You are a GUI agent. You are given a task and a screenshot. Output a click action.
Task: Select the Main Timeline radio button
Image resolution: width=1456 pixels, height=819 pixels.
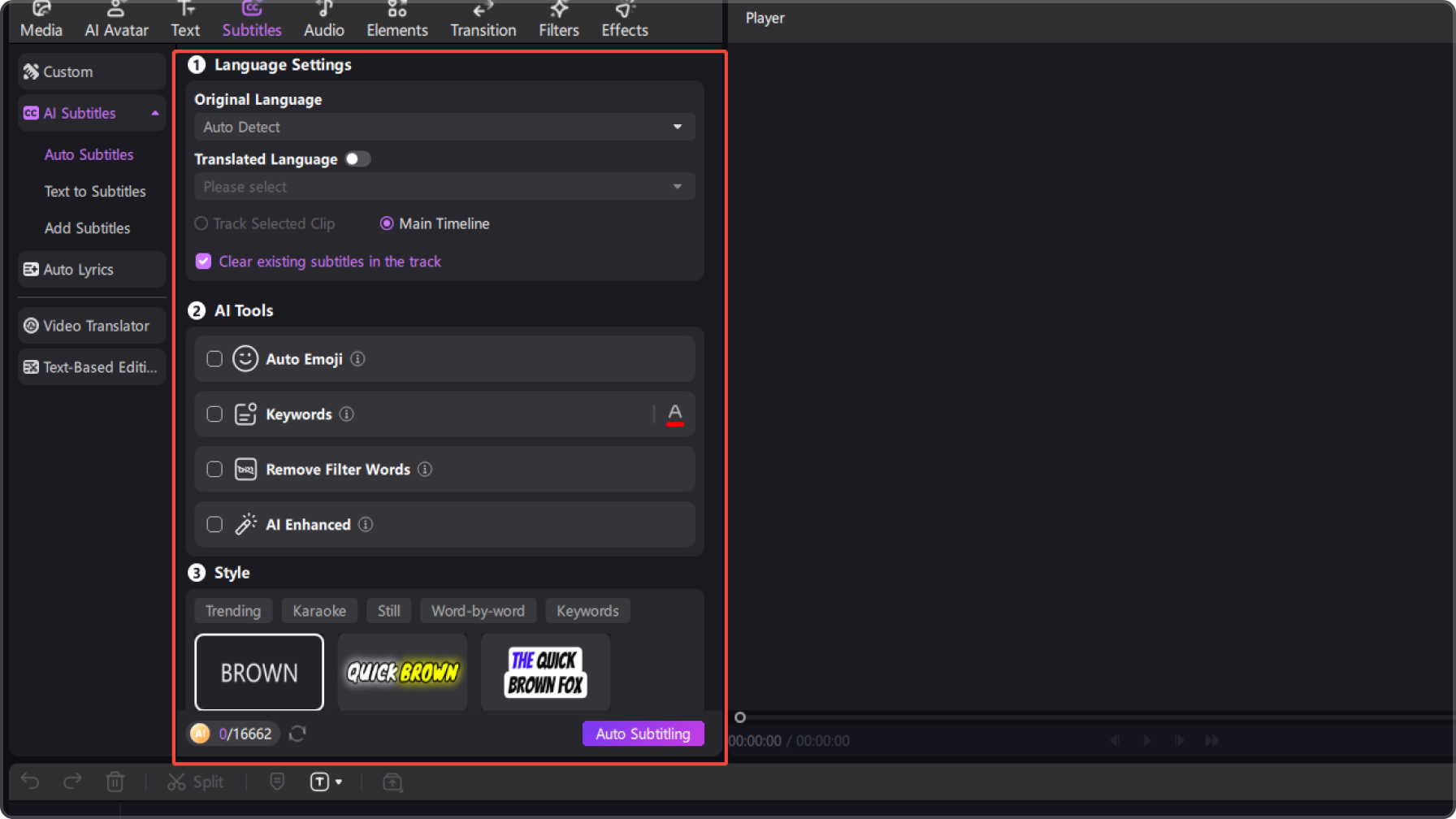click(x=387, y=223)
